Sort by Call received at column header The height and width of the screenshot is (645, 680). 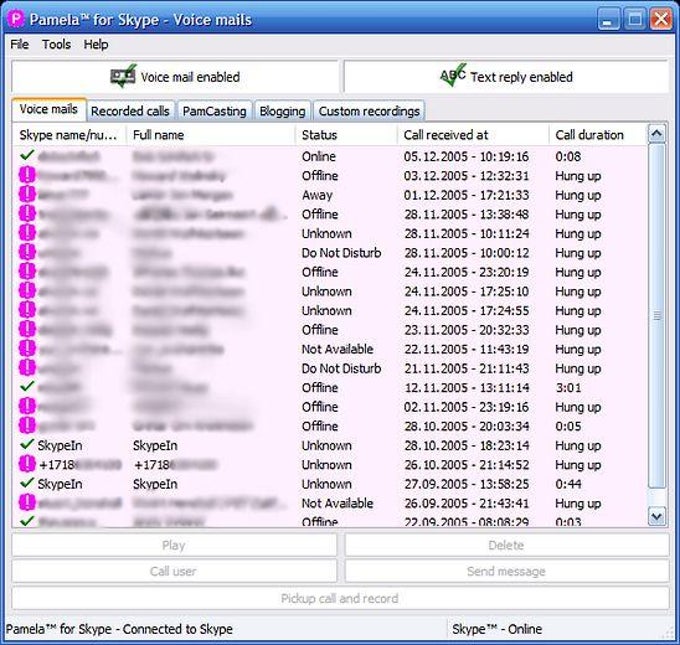[473, 135]
